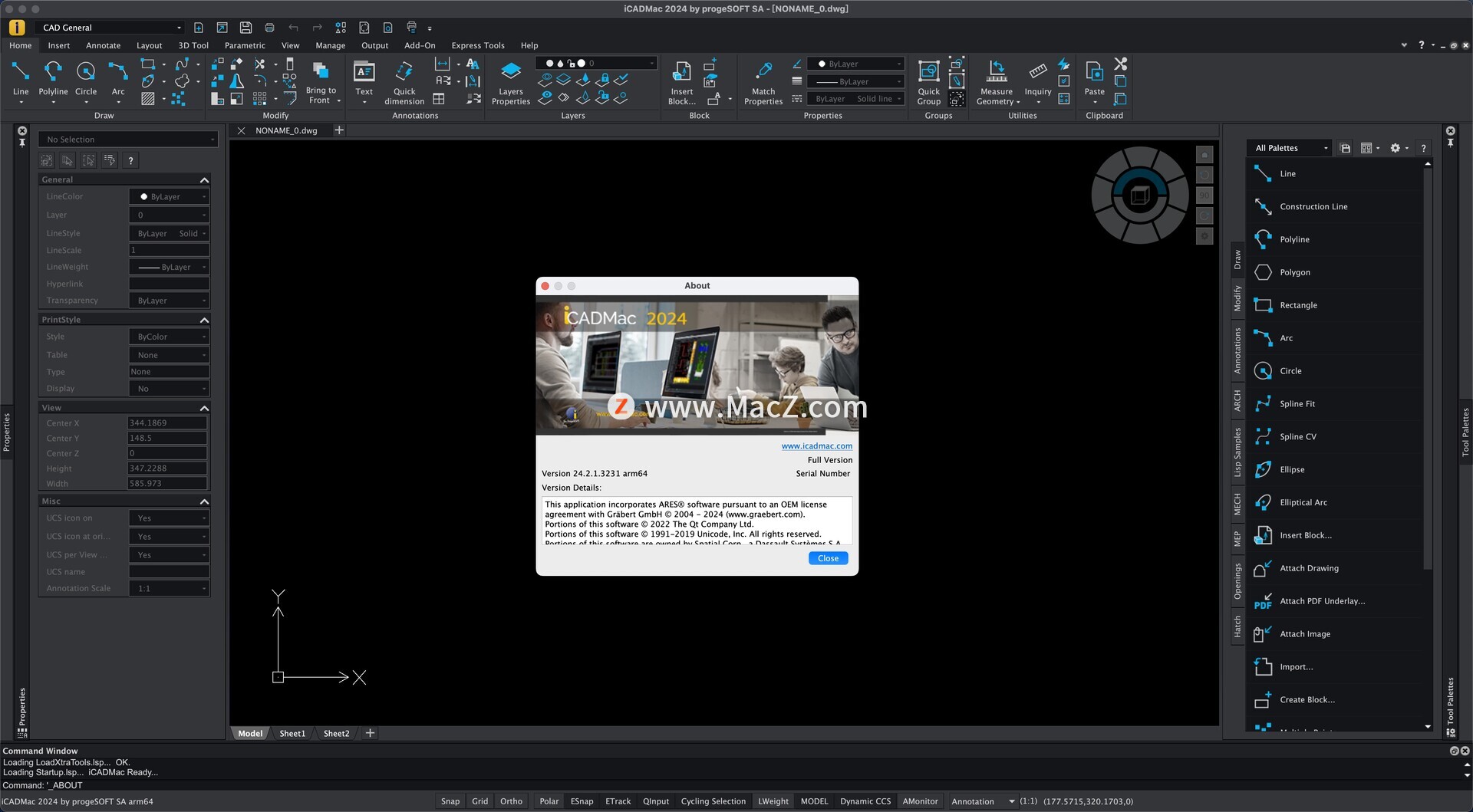The width and height of the screenshot is (1473, 812).
Task: Click the Measure Geometry icon
Action: click(x=996, y=71)
